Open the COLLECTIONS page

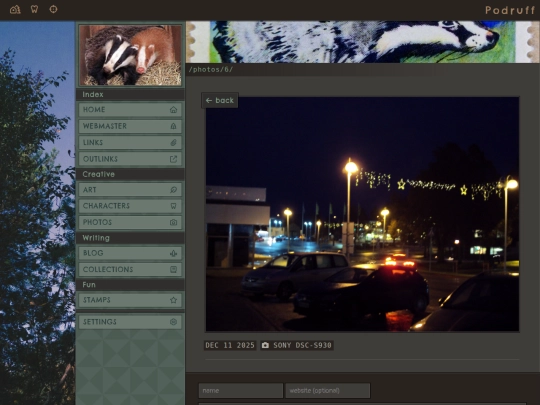point(130,269)
